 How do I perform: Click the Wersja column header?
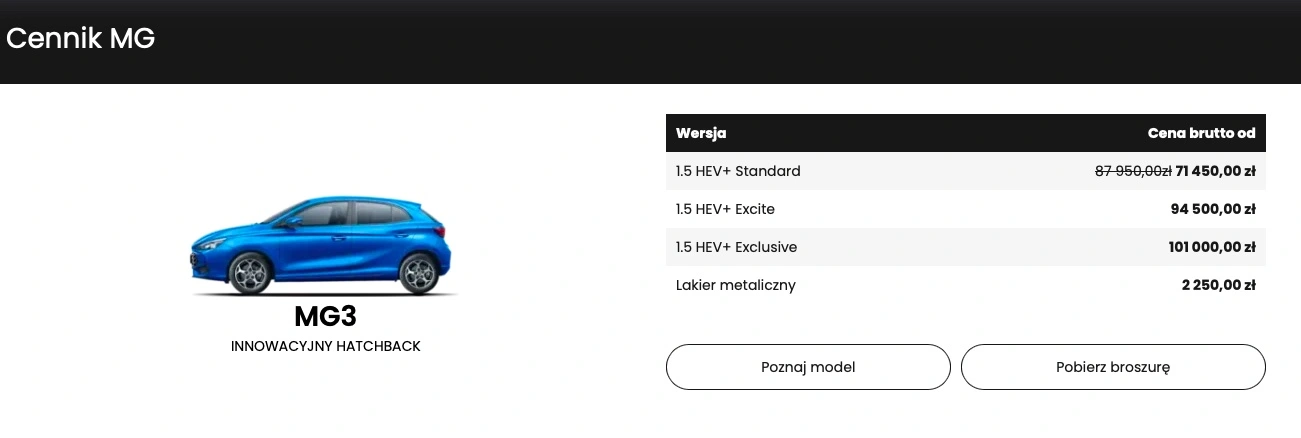[701, 133]
